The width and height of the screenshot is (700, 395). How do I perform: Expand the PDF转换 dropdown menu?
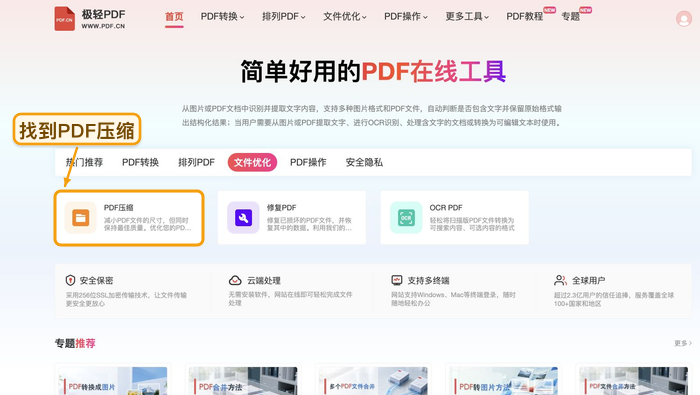(222, 17)
